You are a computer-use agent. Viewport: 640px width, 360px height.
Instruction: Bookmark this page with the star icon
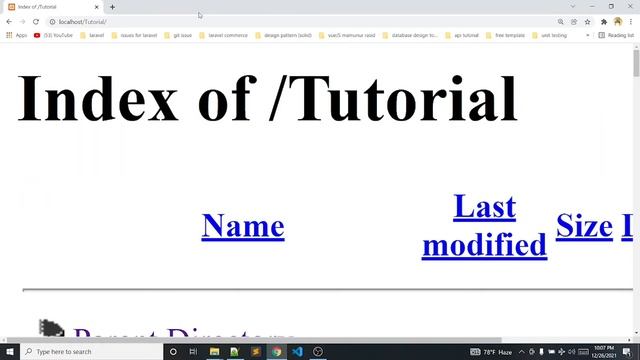(587, 22)
